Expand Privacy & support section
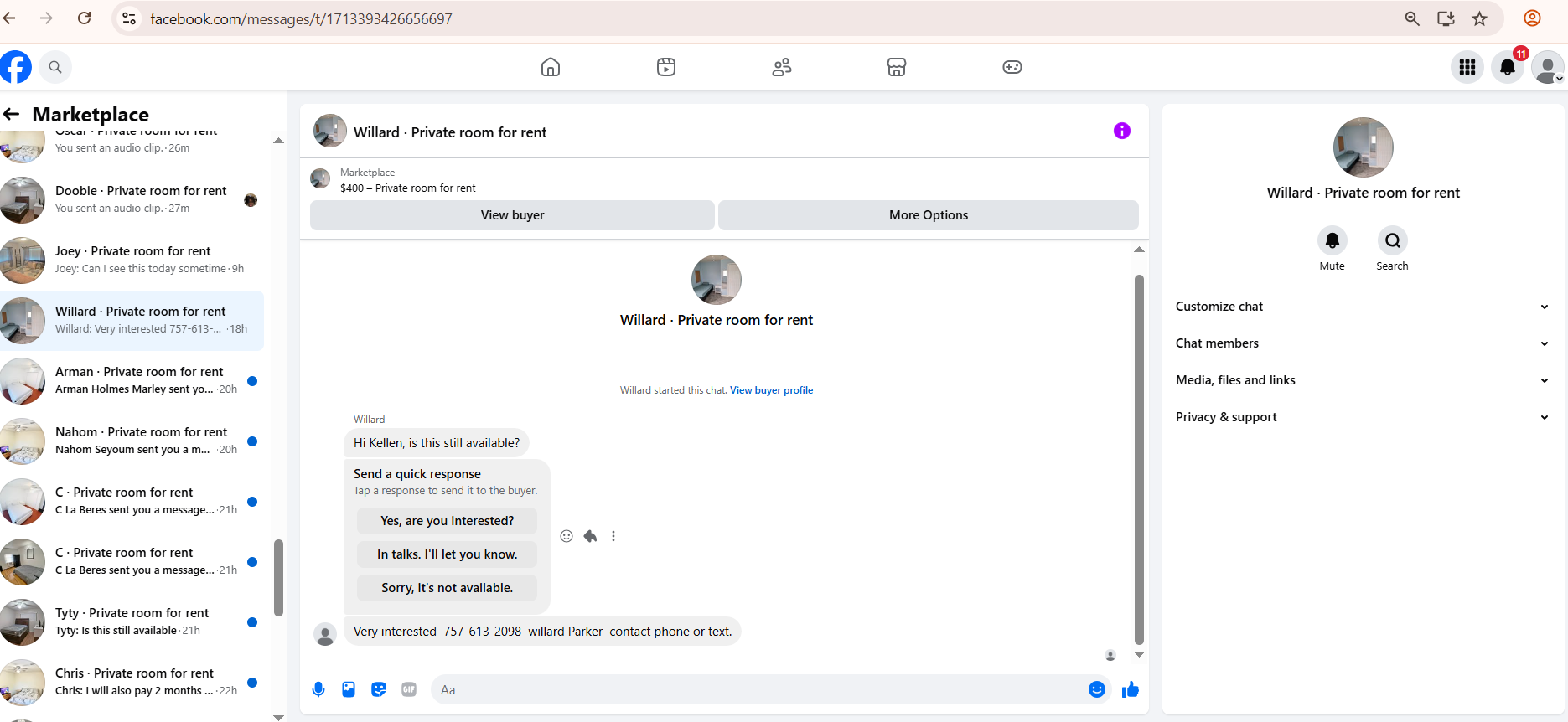The width and height of the screenshot is (1568, 722). (1363, 417)
